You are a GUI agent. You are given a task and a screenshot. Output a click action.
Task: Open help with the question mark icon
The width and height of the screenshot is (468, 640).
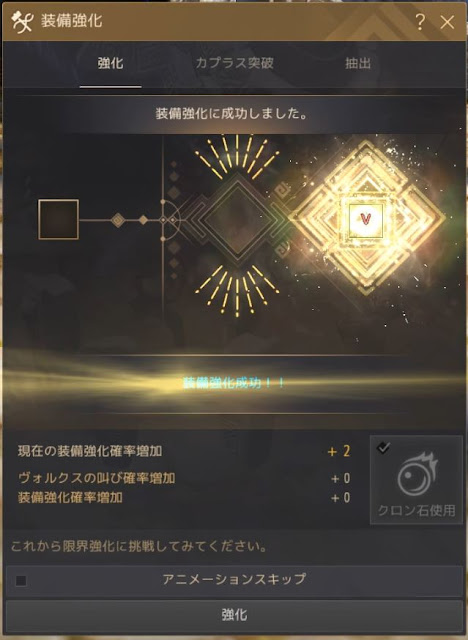pyautogui.click(x=420, y=22)
